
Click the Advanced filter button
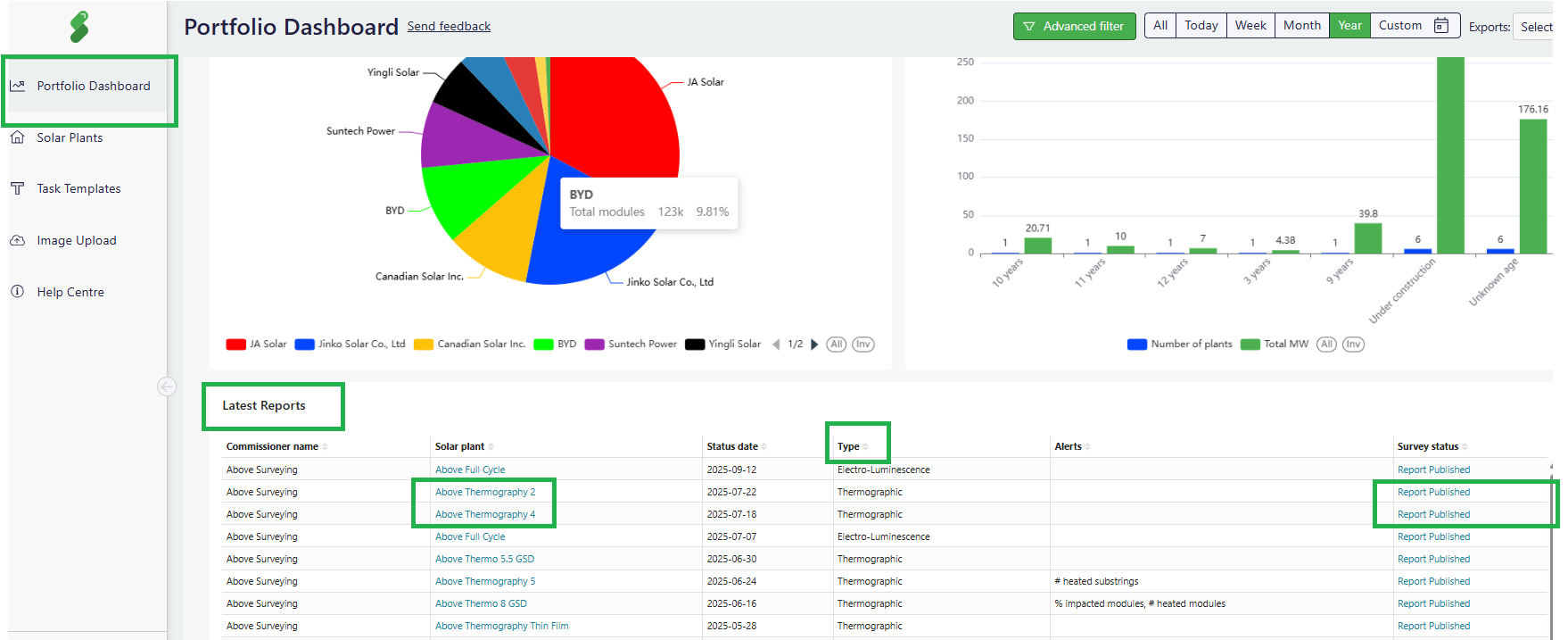[x=1074, y=26]
